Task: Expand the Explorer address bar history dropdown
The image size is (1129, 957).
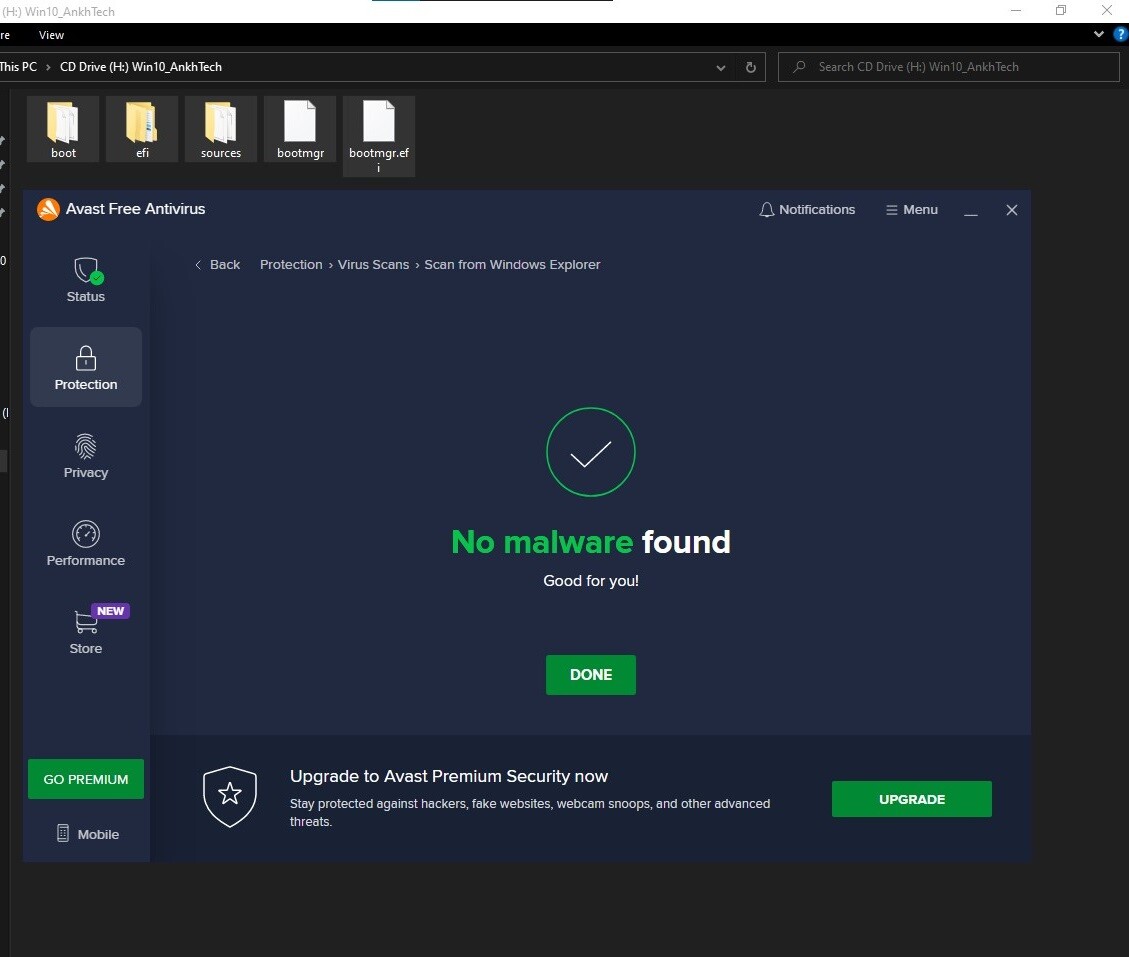Action: point(720,67)
